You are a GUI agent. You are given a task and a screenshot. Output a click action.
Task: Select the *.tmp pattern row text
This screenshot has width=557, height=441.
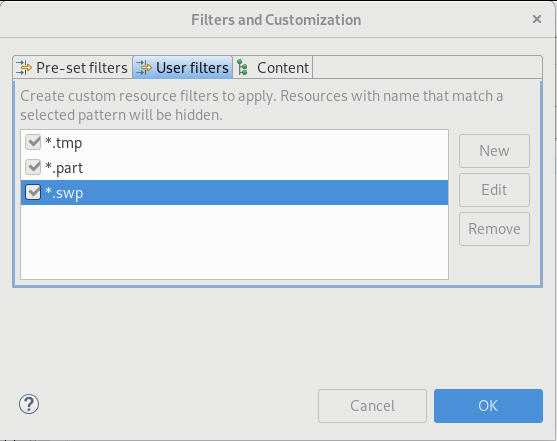click(x=64, y=143)
